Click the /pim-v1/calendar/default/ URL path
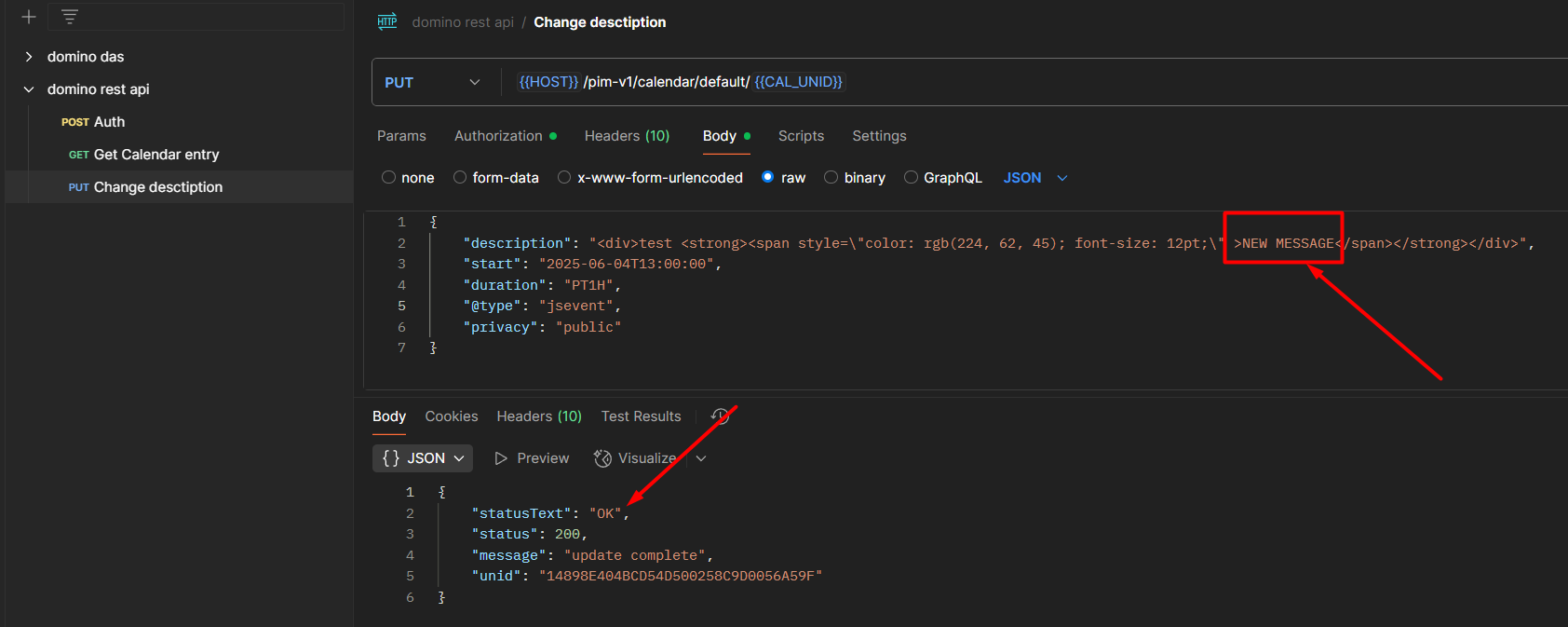This screenshot has height=627, width=1568. coord(667,82)
